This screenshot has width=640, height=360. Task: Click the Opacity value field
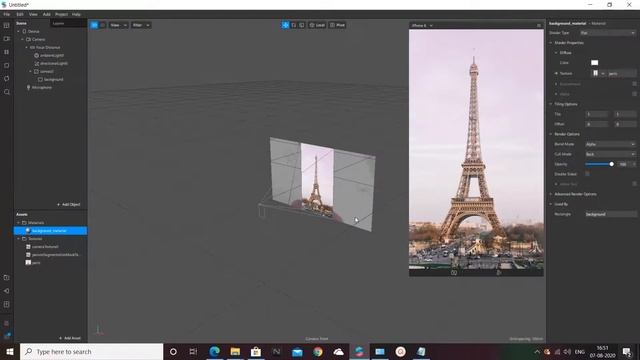[624, 164]
